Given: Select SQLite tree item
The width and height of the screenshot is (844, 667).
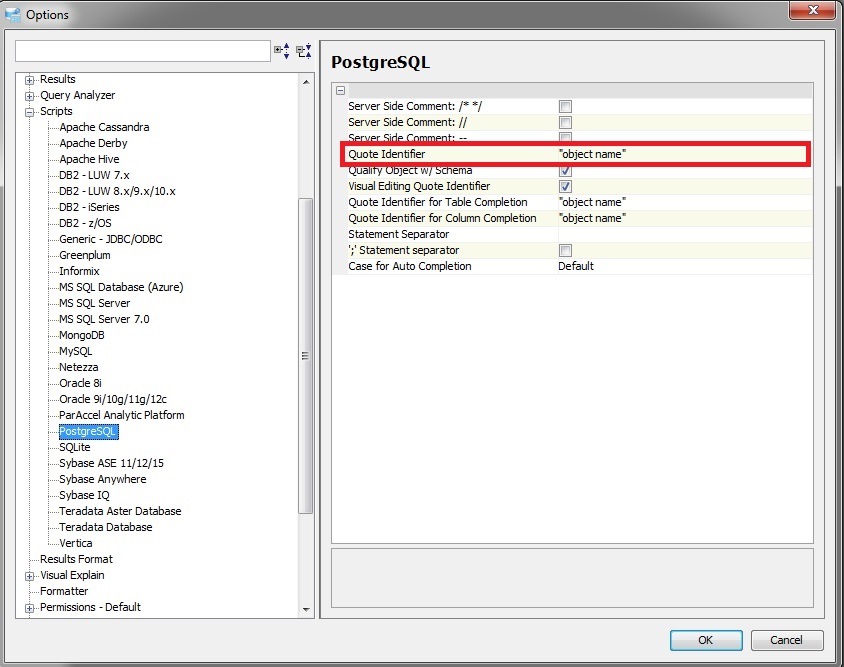Looking at the screenshot, I should pos(75,447).
